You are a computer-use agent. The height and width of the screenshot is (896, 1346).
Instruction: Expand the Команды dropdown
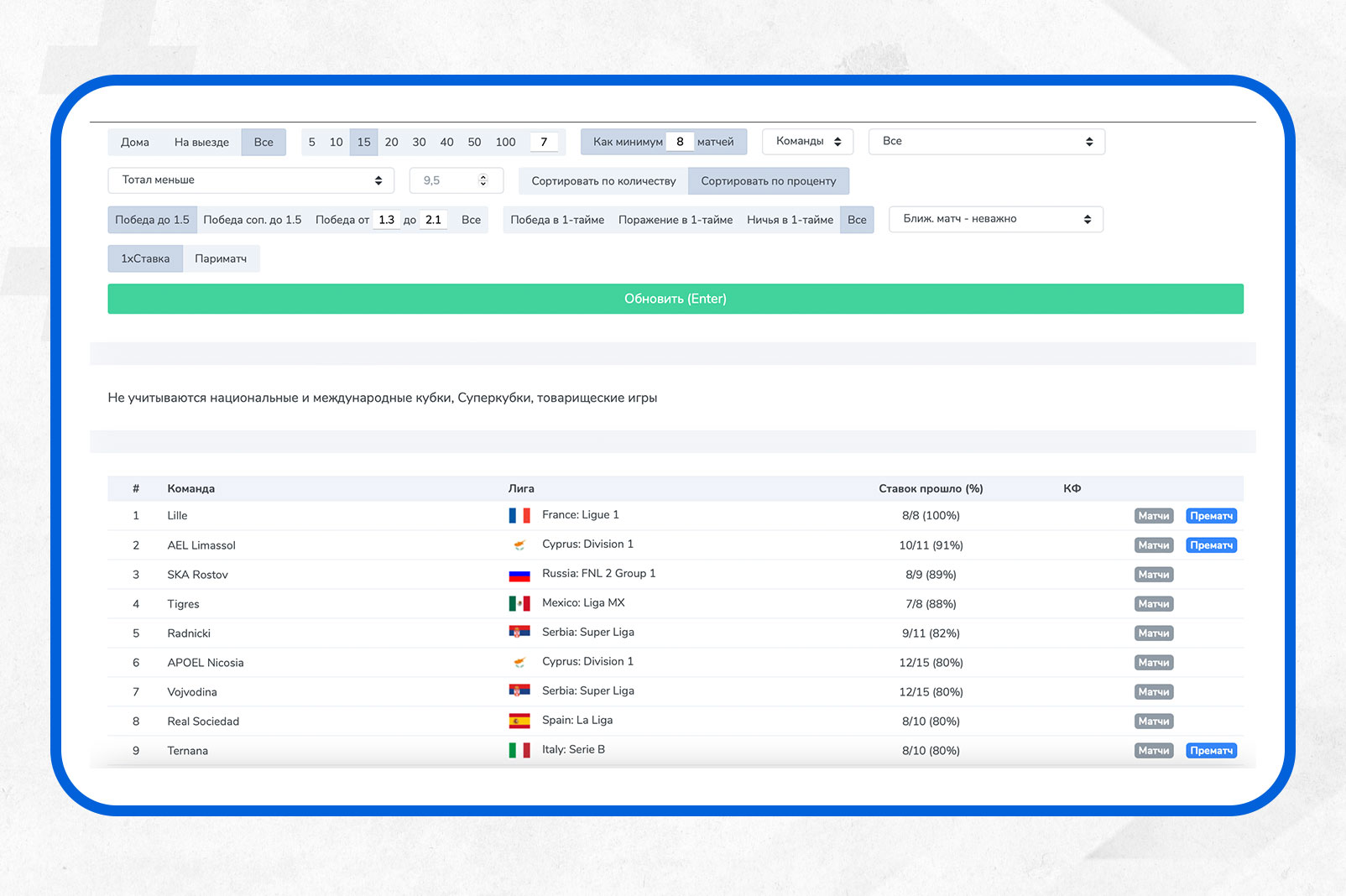[x=807, y=142]
